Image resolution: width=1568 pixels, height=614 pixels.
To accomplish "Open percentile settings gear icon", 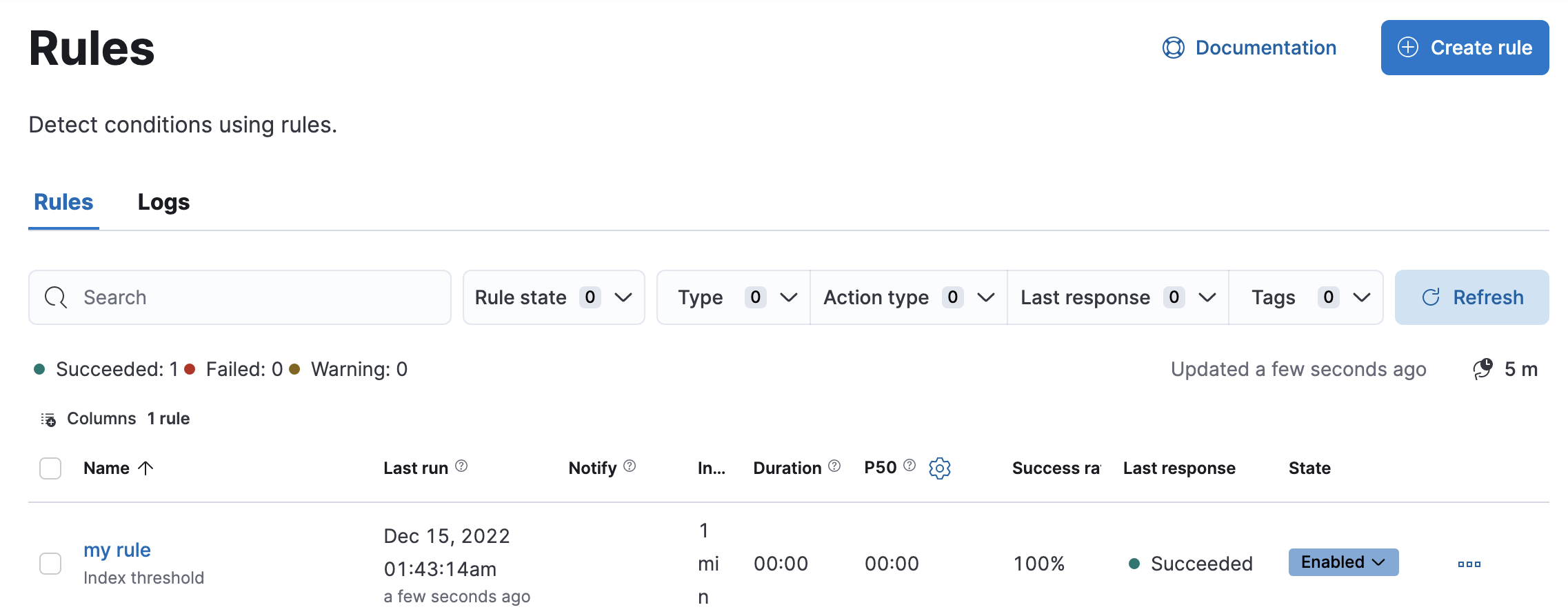I will click(940, 468).
